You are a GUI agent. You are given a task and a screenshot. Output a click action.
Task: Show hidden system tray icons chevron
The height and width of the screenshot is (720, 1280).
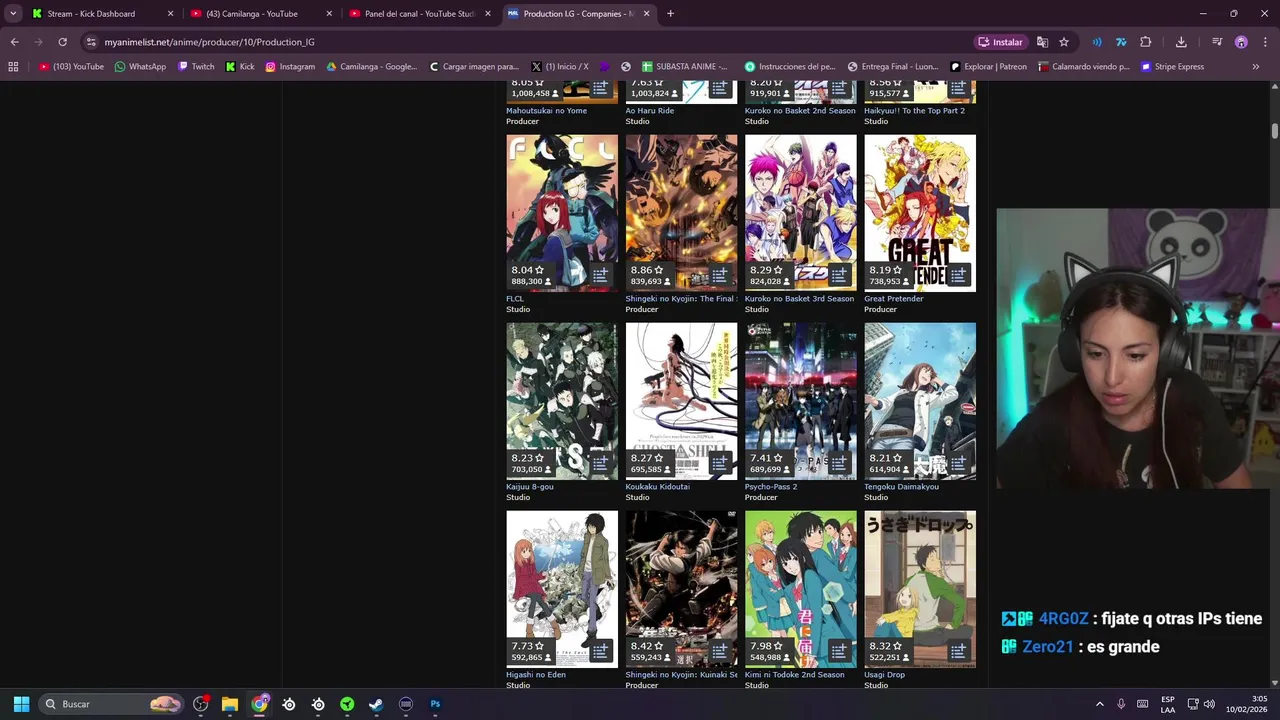click(x=1100, y=704)
